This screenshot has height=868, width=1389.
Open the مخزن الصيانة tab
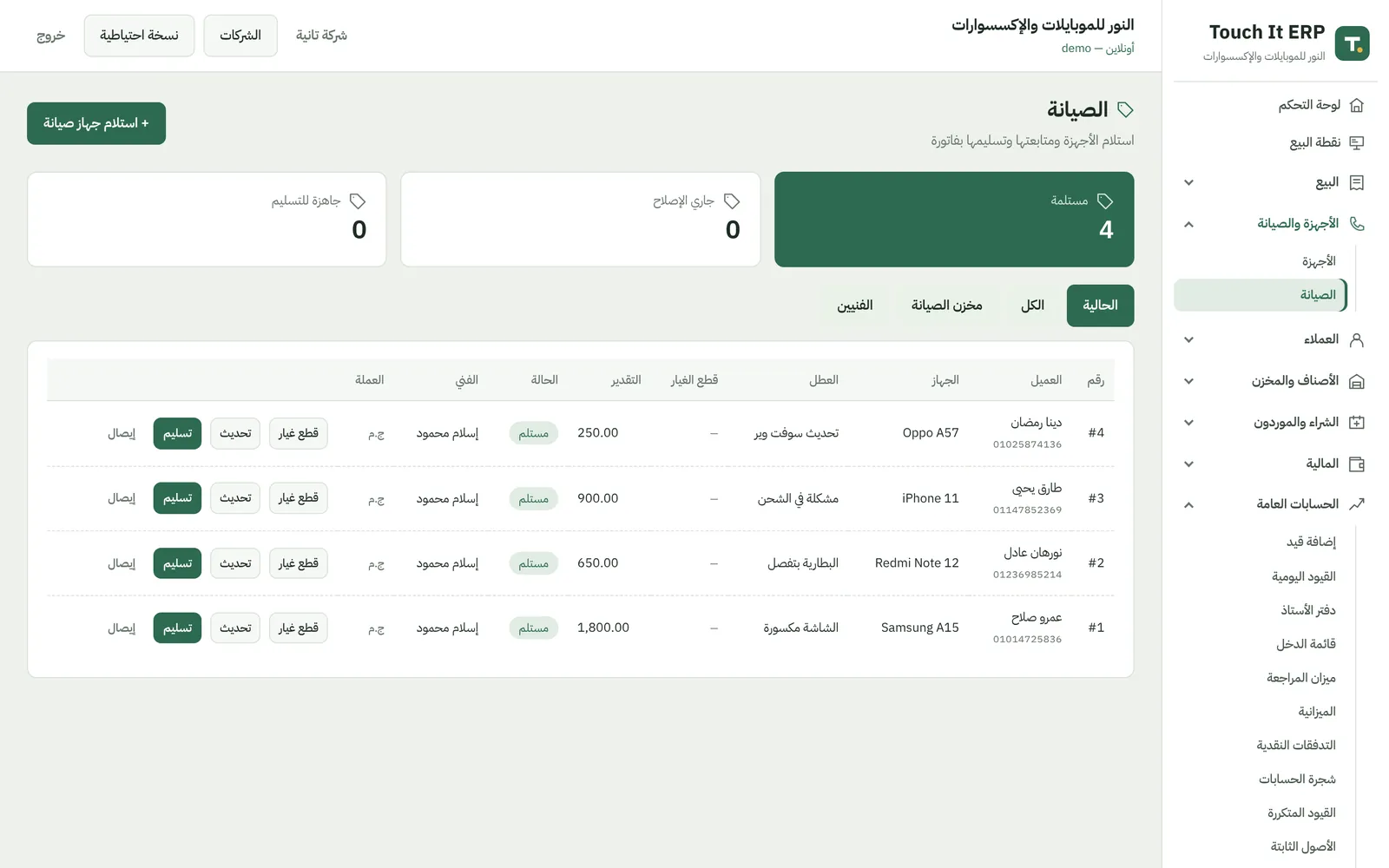(x=946, y=306)
